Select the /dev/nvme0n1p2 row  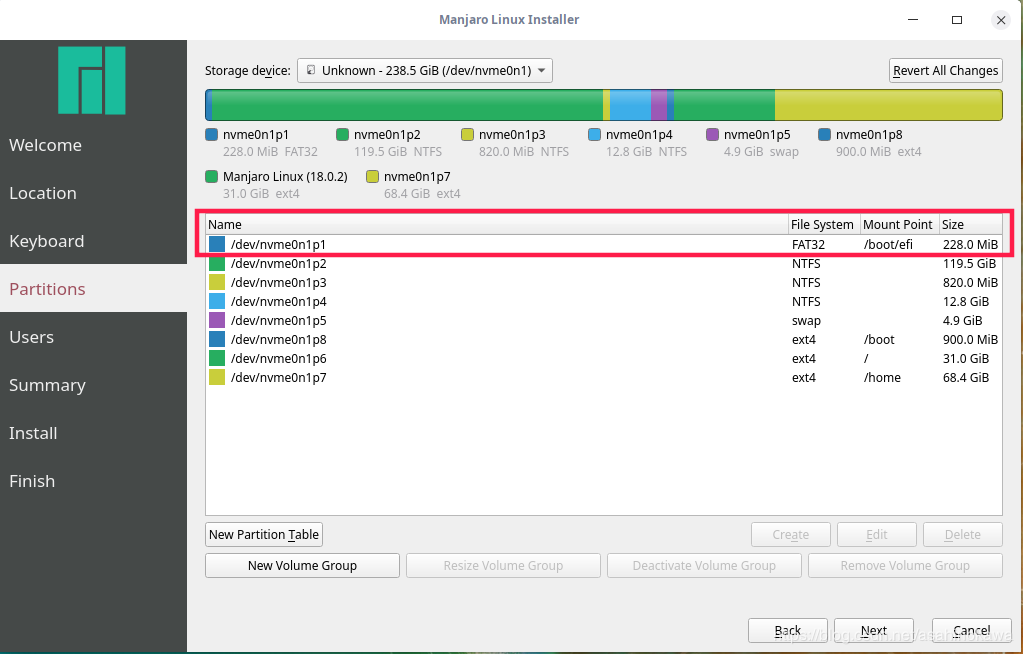[604, 264]
